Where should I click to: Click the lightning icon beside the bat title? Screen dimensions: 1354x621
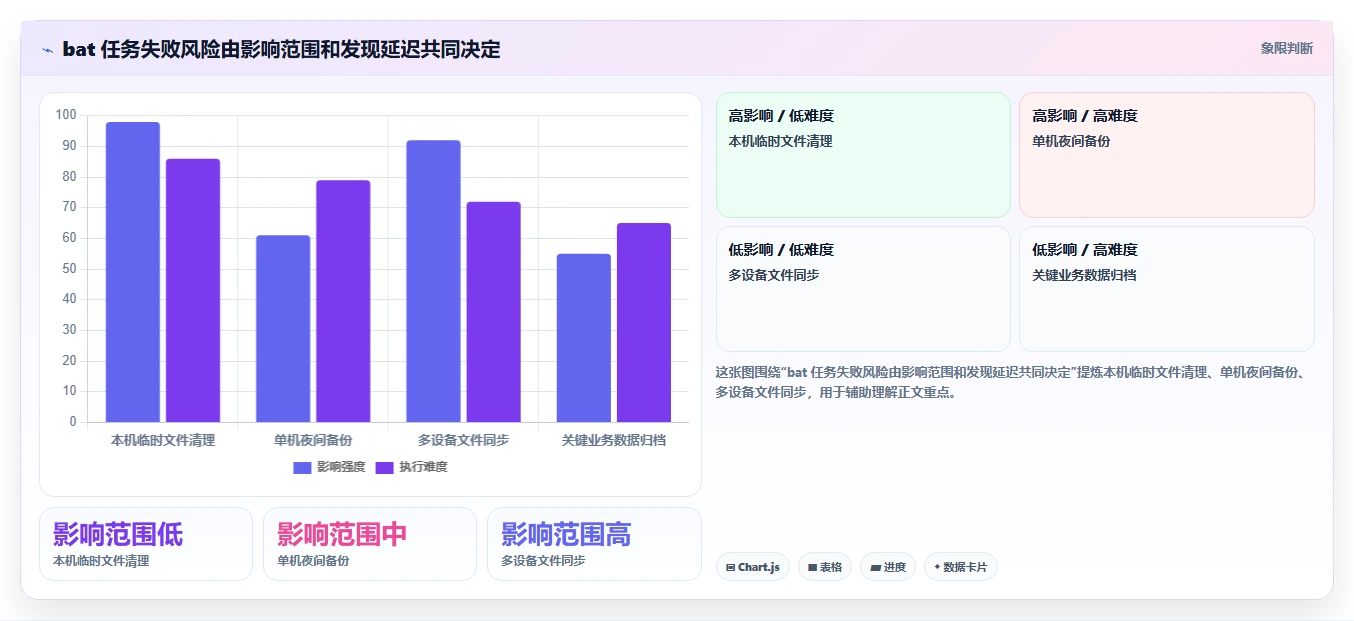coord(47,49)
